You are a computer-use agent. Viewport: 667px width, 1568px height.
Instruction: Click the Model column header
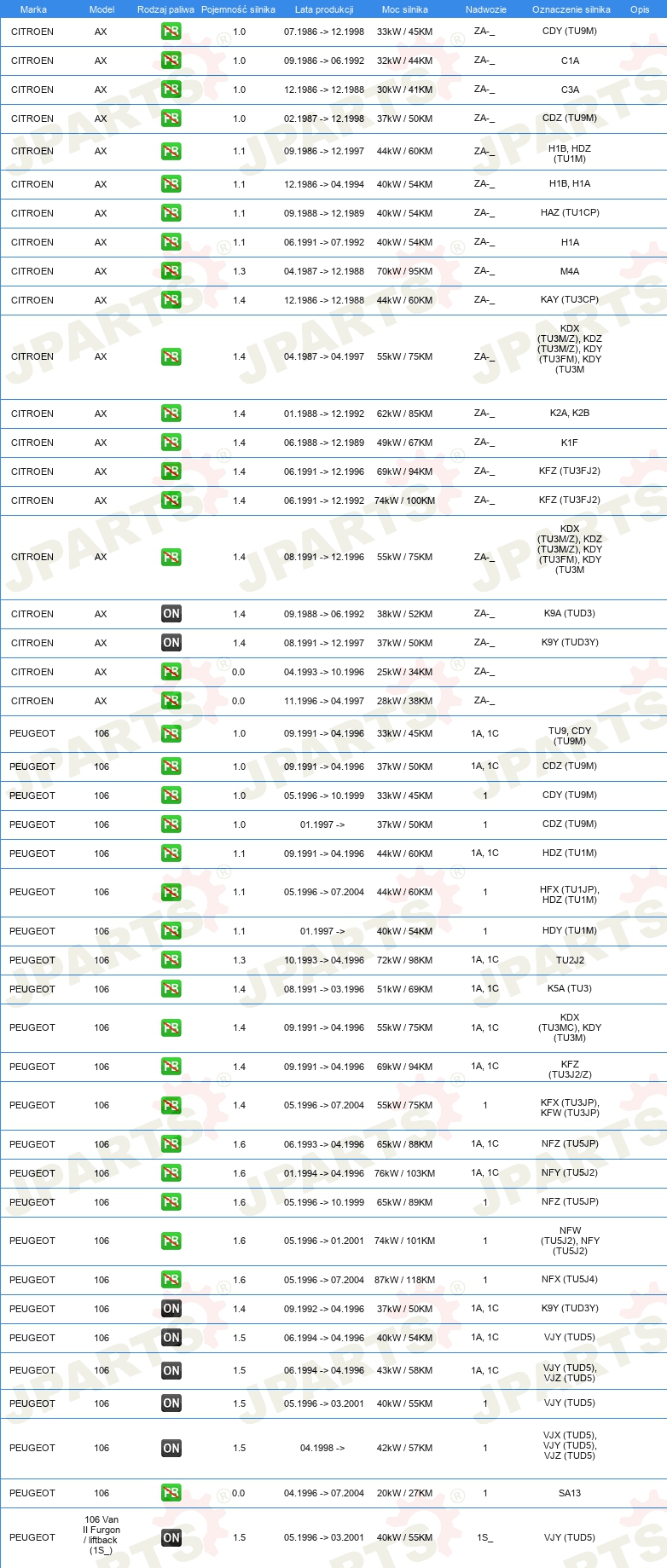[x=102, y=9]
